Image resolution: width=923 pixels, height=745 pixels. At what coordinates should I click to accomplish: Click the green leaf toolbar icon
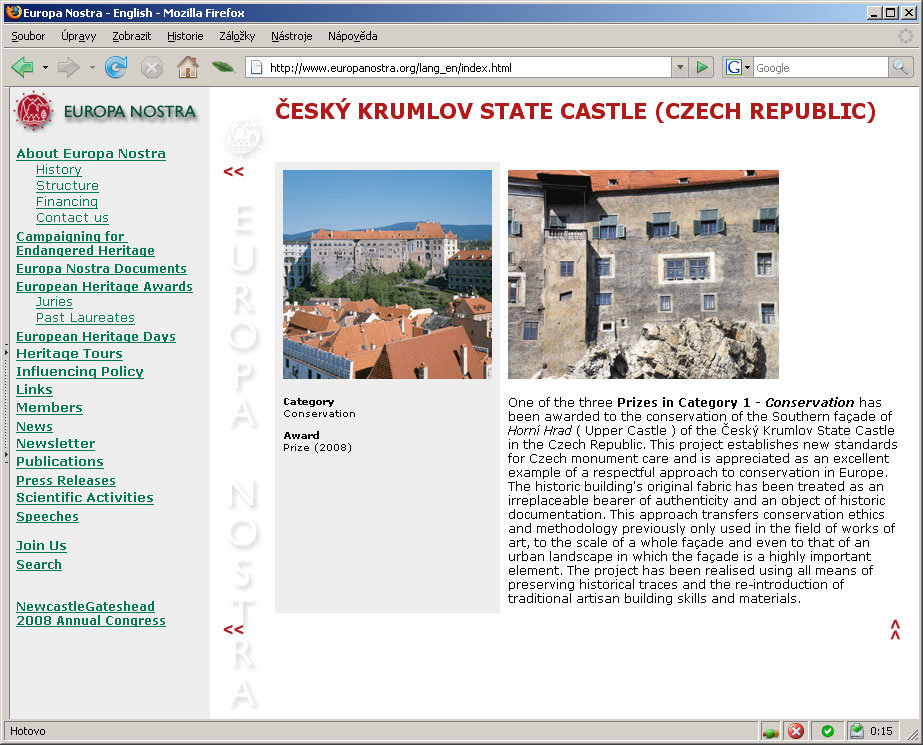pos(223,67)
